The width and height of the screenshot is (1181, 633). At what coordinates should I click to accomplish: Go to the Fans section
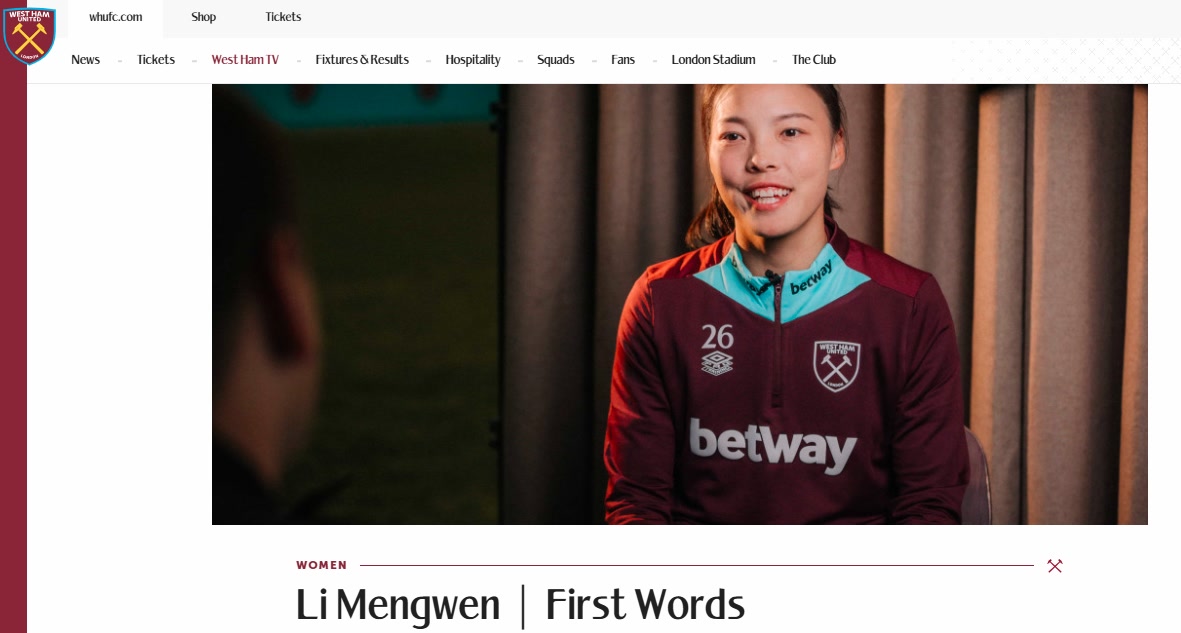tap(622, 60)
